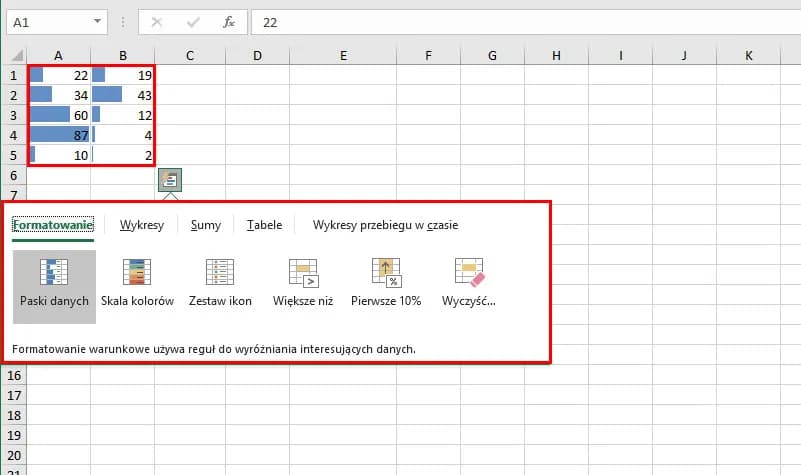Select cell A4 containing 87

click(59, 135)
